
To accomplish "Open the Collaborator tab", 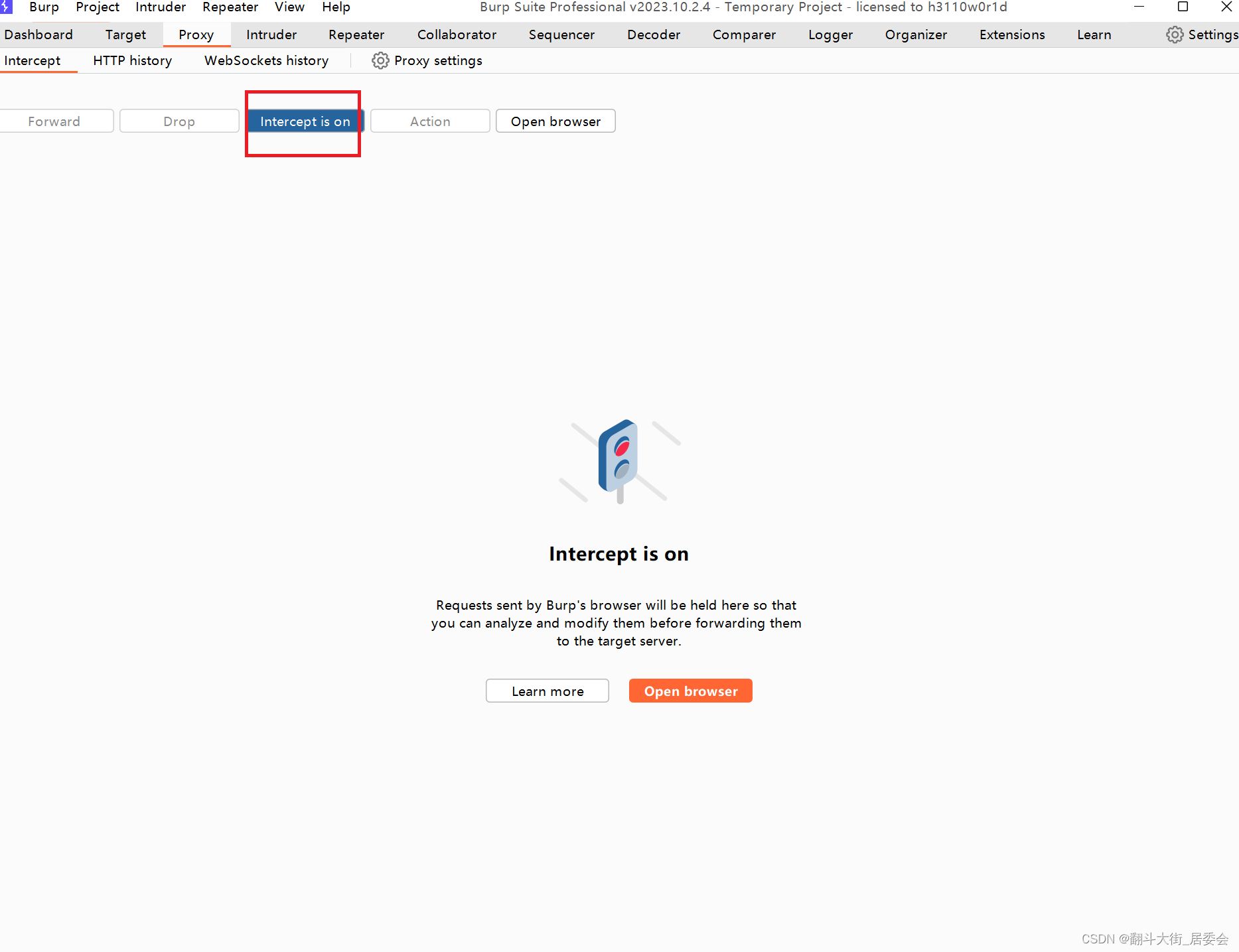I will tap(457, 34).
